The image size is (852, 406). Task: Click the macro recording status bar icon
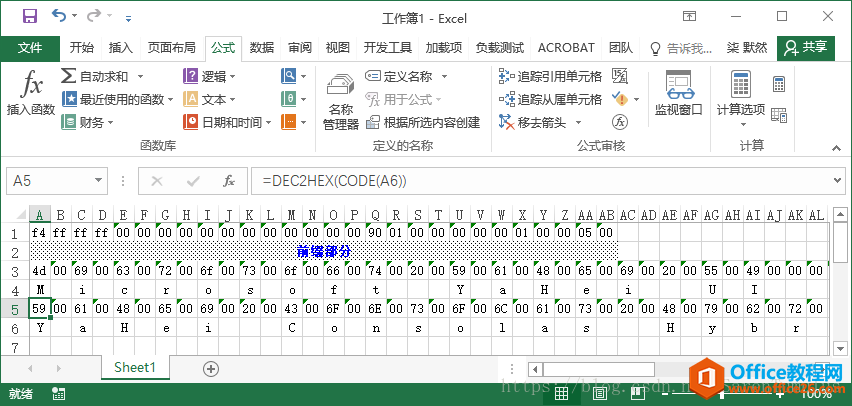click(58, 393)
